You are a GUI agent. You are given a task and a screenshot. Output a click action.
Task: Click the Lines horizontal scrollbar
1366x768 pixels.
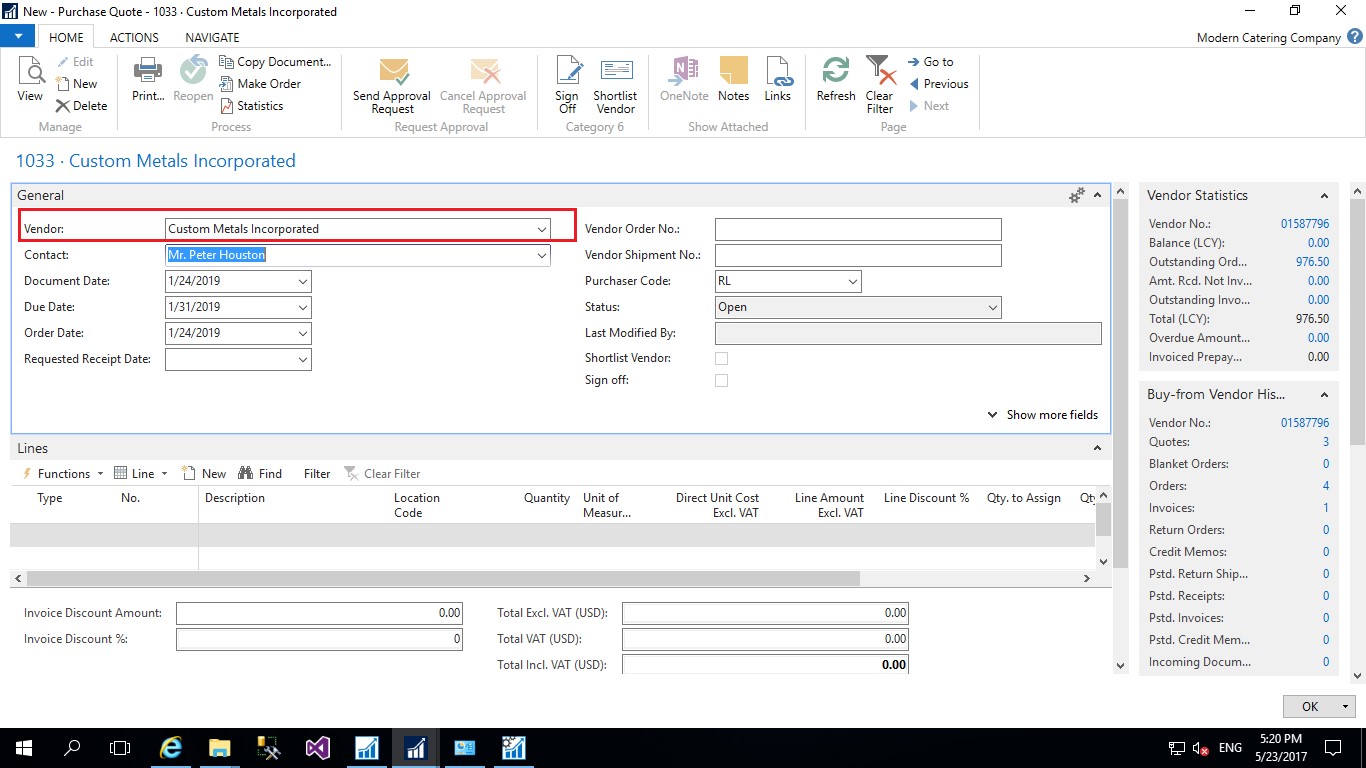pos(443,578)
